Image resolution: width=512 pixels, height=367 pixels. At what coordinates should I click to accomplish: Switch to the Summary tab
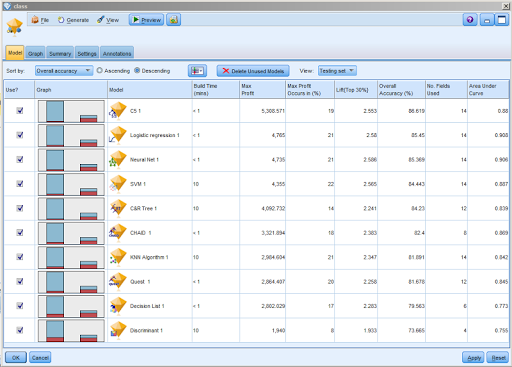pyautogui.click(x=60, y=53)
